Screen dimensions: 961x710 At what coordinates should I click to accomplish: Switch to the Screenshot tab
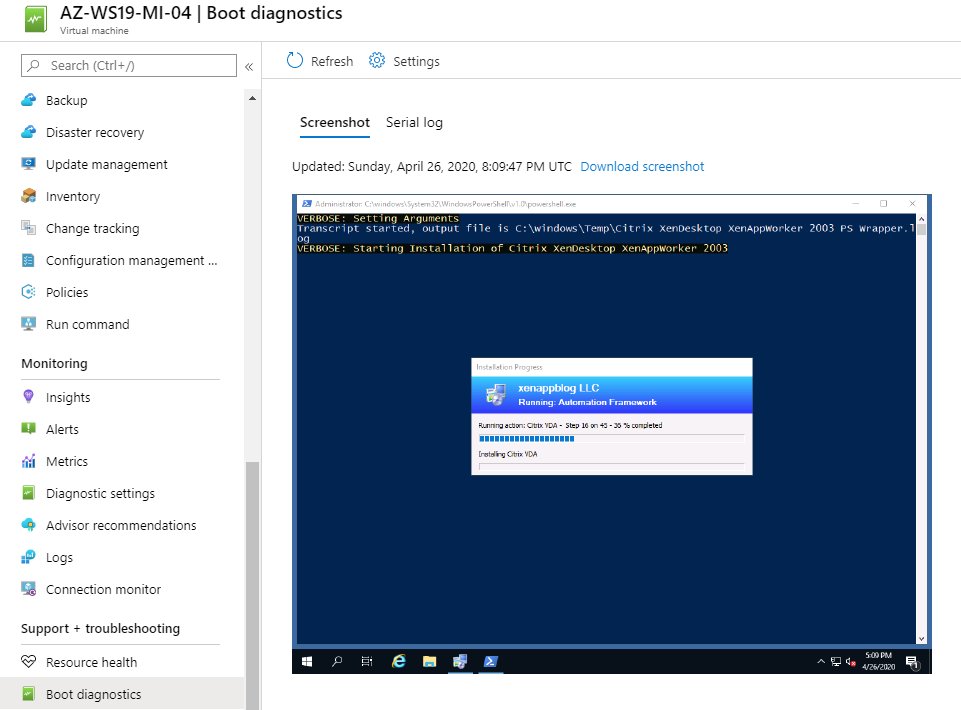[335, 122]
